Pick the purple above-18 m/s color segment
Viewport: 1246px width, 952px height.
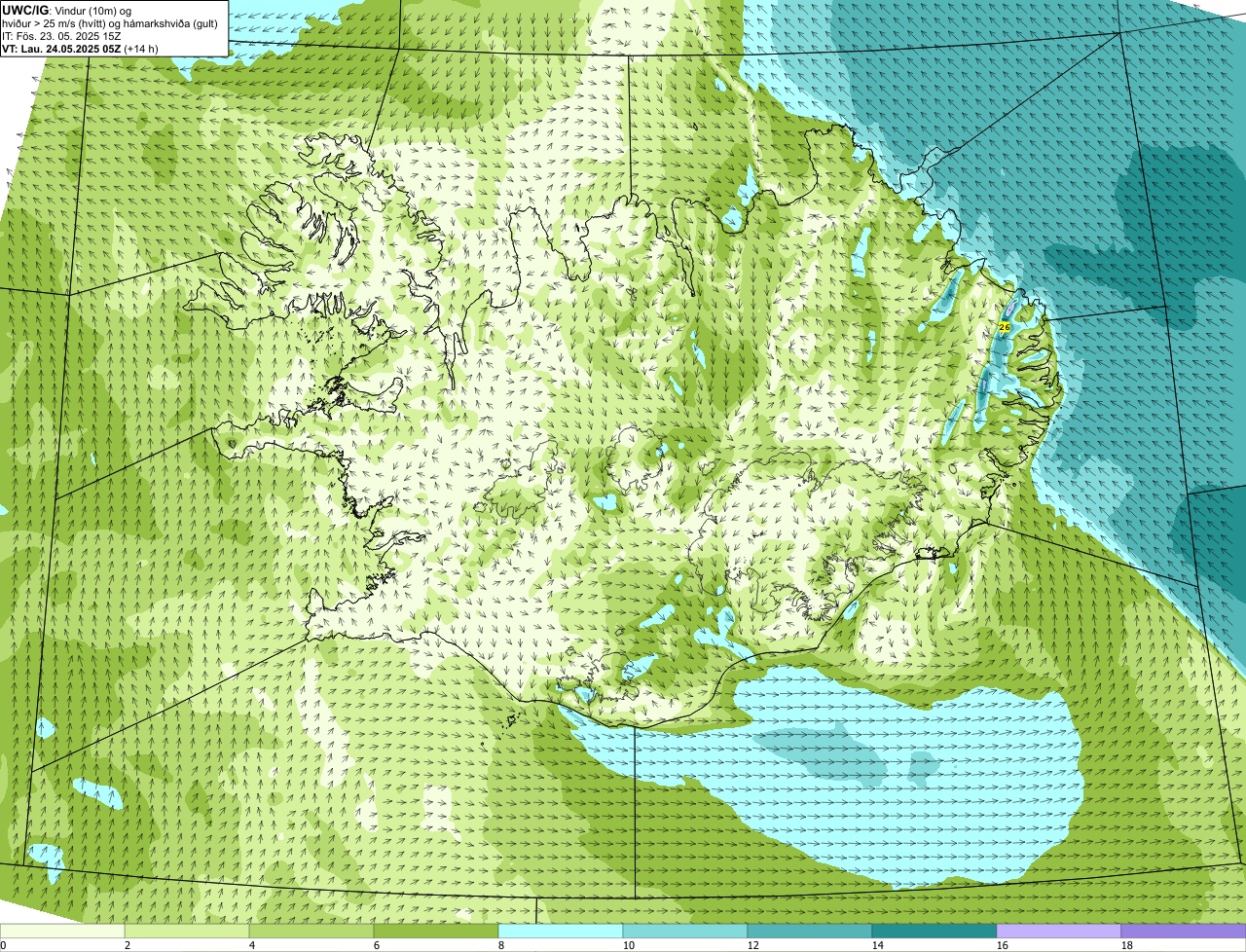pos(1184,931)
